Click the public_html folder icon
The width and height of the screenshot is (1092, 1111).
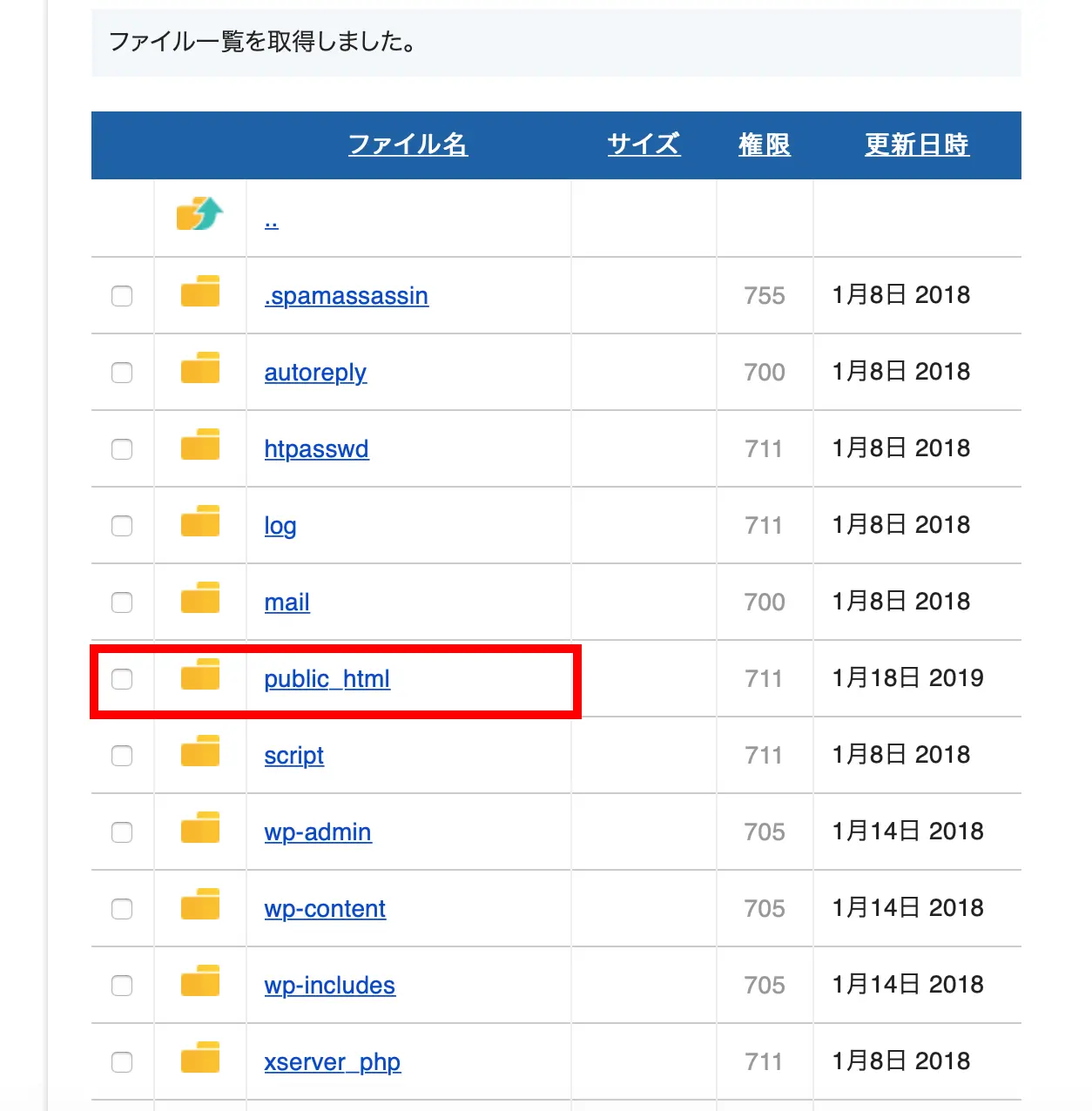coord(200,676)
